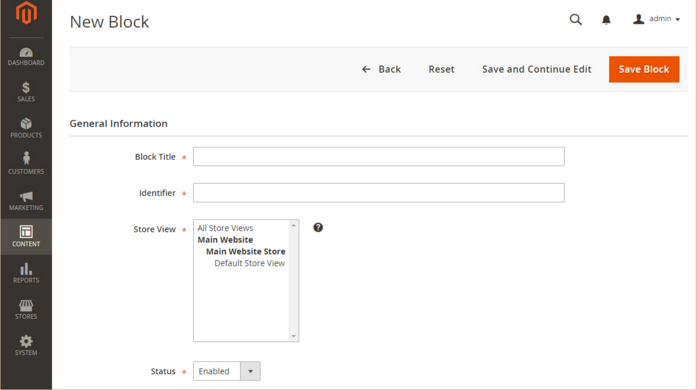Open the System sidebar menu
The height and width of the screenshot is (390, 697).
pos(26,346)
